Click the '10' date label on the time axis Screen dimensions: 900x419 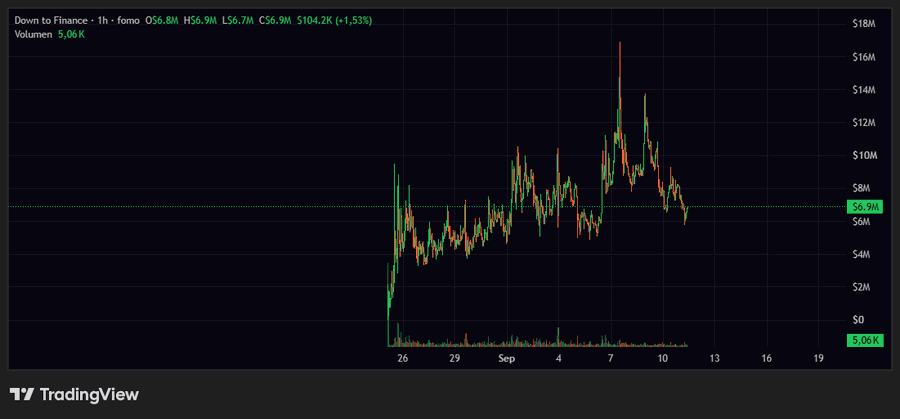(x=662, y=359)
